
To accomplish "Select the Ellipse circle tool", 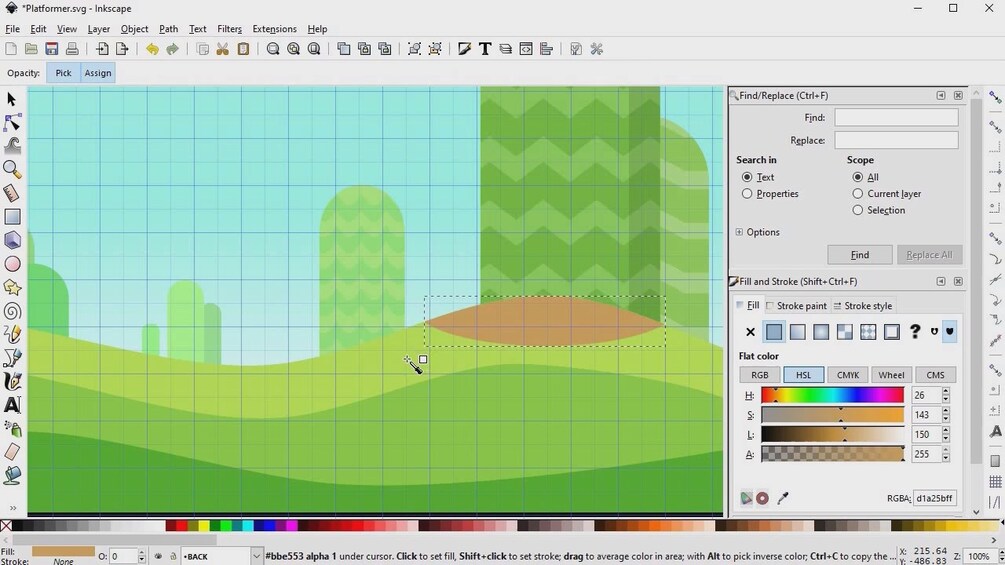I will point(12,264).
